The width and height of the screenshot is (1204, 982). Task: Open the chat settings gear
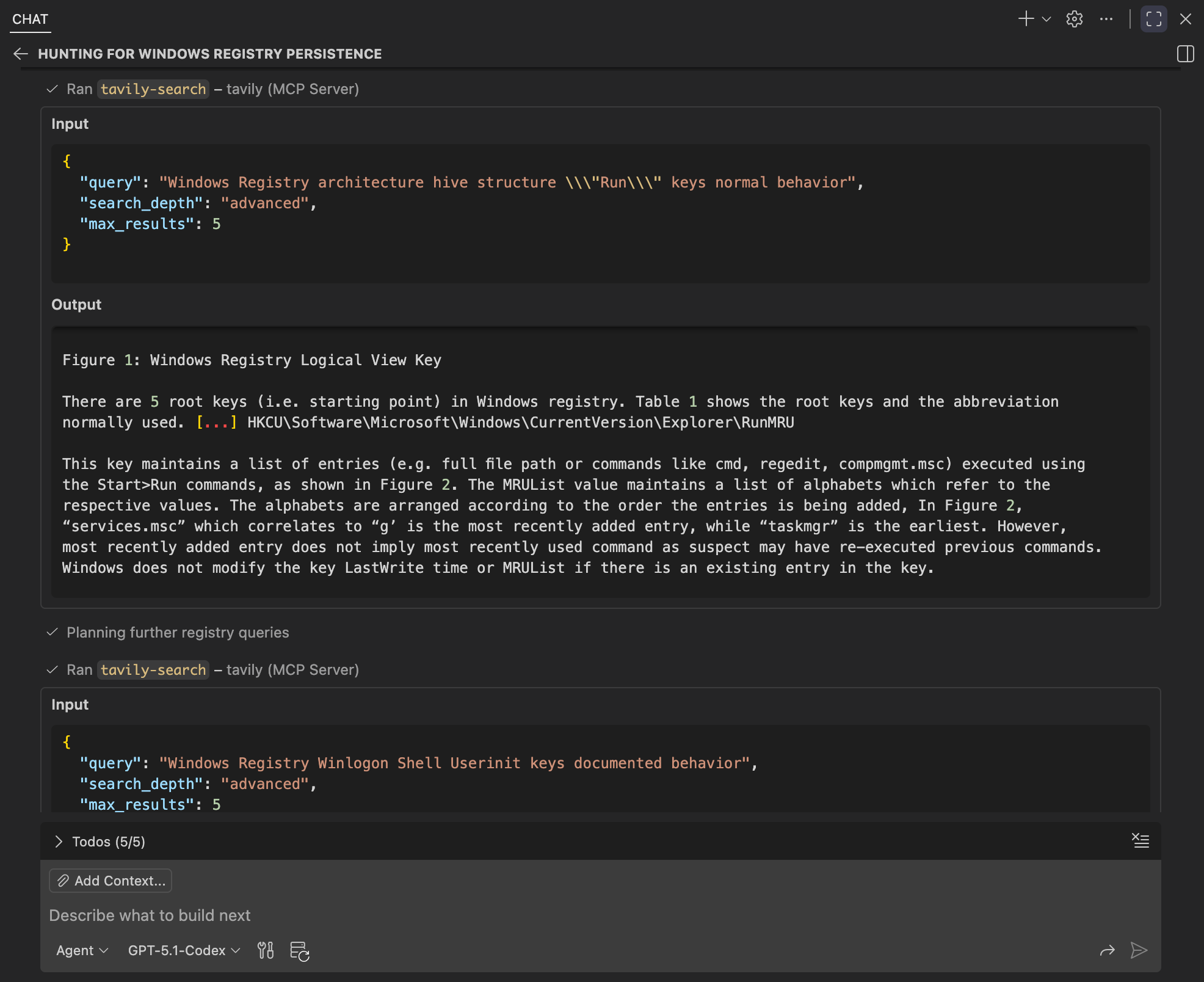(x=1074, y=19)
